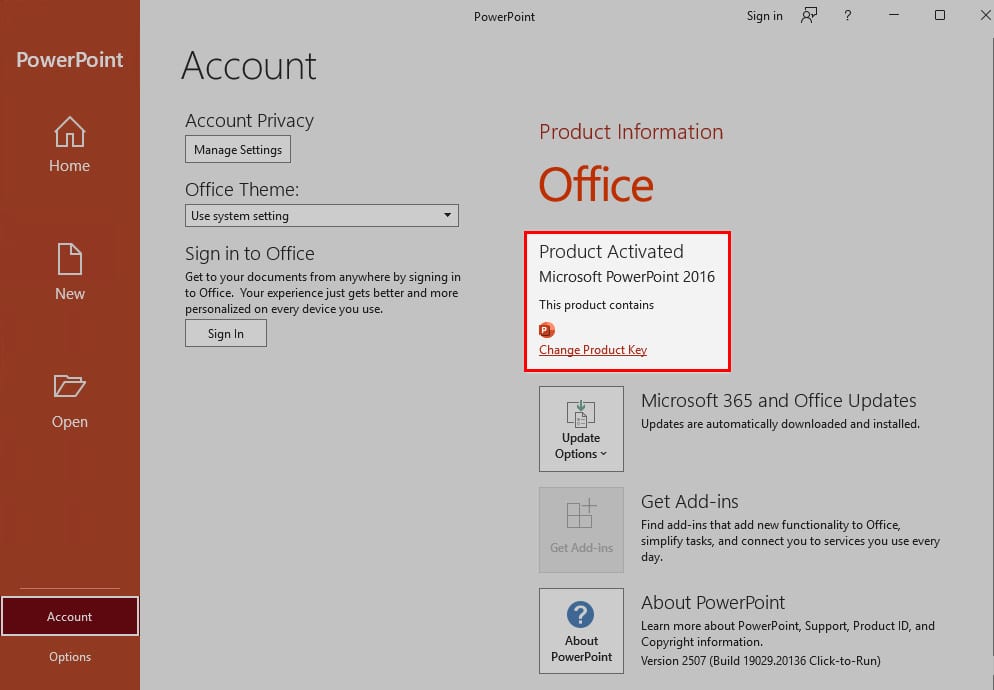Click the Office Theme: label
Viewport: 994px width, 690px height.
pos(242,190)
